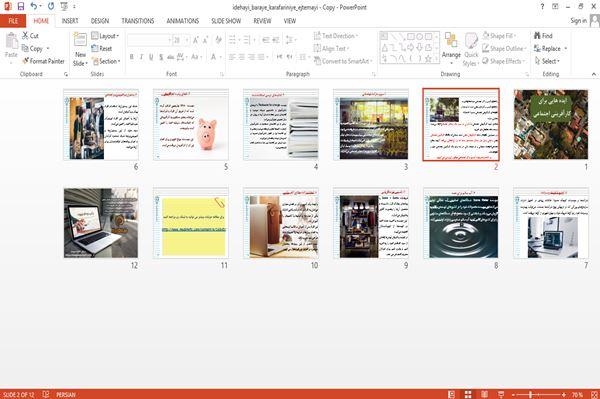Open the Layout dropdown

click(x=105, y=36)
